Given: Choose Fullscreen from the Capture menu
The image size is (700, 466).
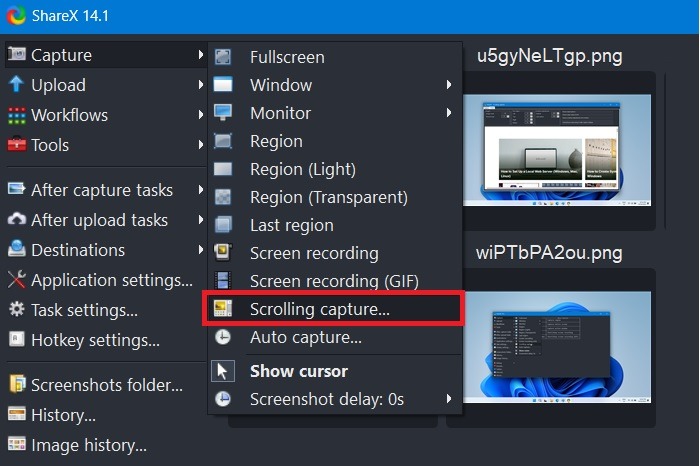Looking at the screenshot, I should pyautogui.click(x=335, y=57).
